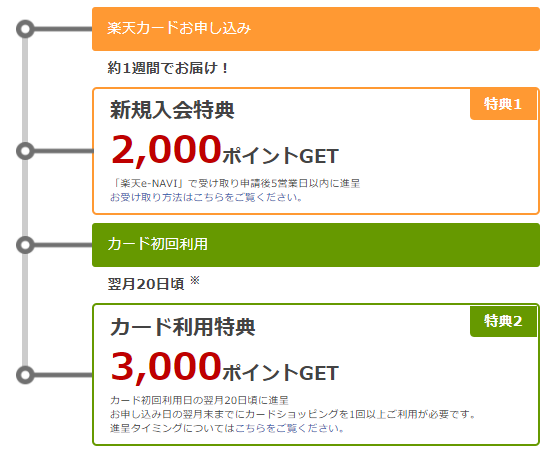Screen dimensions: 553x455
Task: Click the 翌月20日頃 text
Action: click(146, 284)
